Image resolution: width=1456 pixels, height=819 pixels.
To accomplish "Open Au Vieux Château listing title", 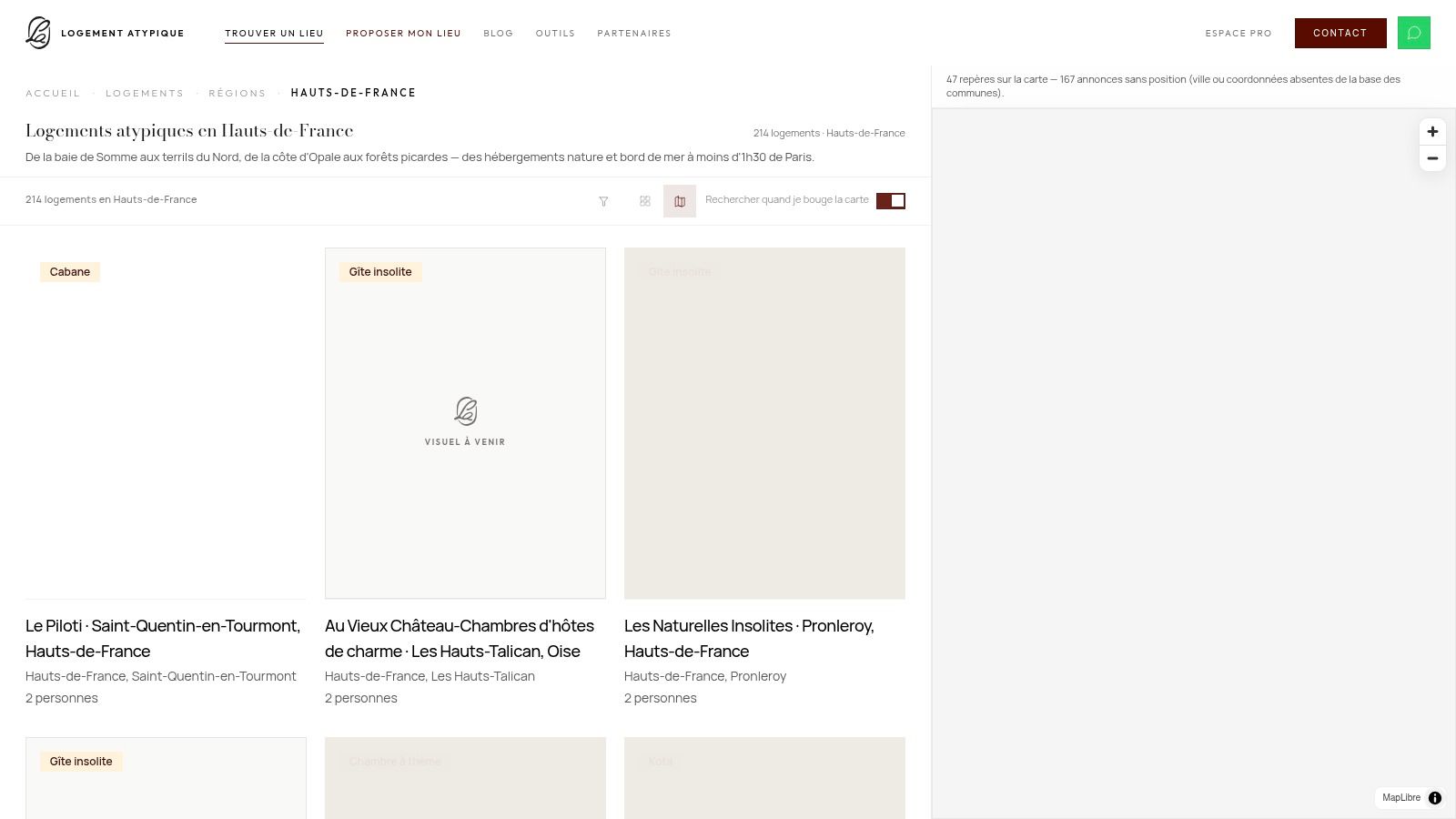I will (460, 639).
